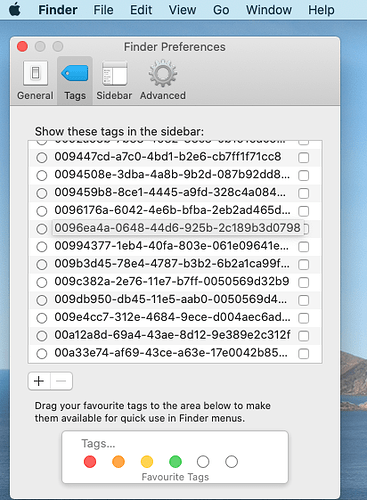Select tag name 00a12a8d-69a4-43ae-8d12-9e389e2c312f
The image size is (367, 500).
[x=172, y=335]
